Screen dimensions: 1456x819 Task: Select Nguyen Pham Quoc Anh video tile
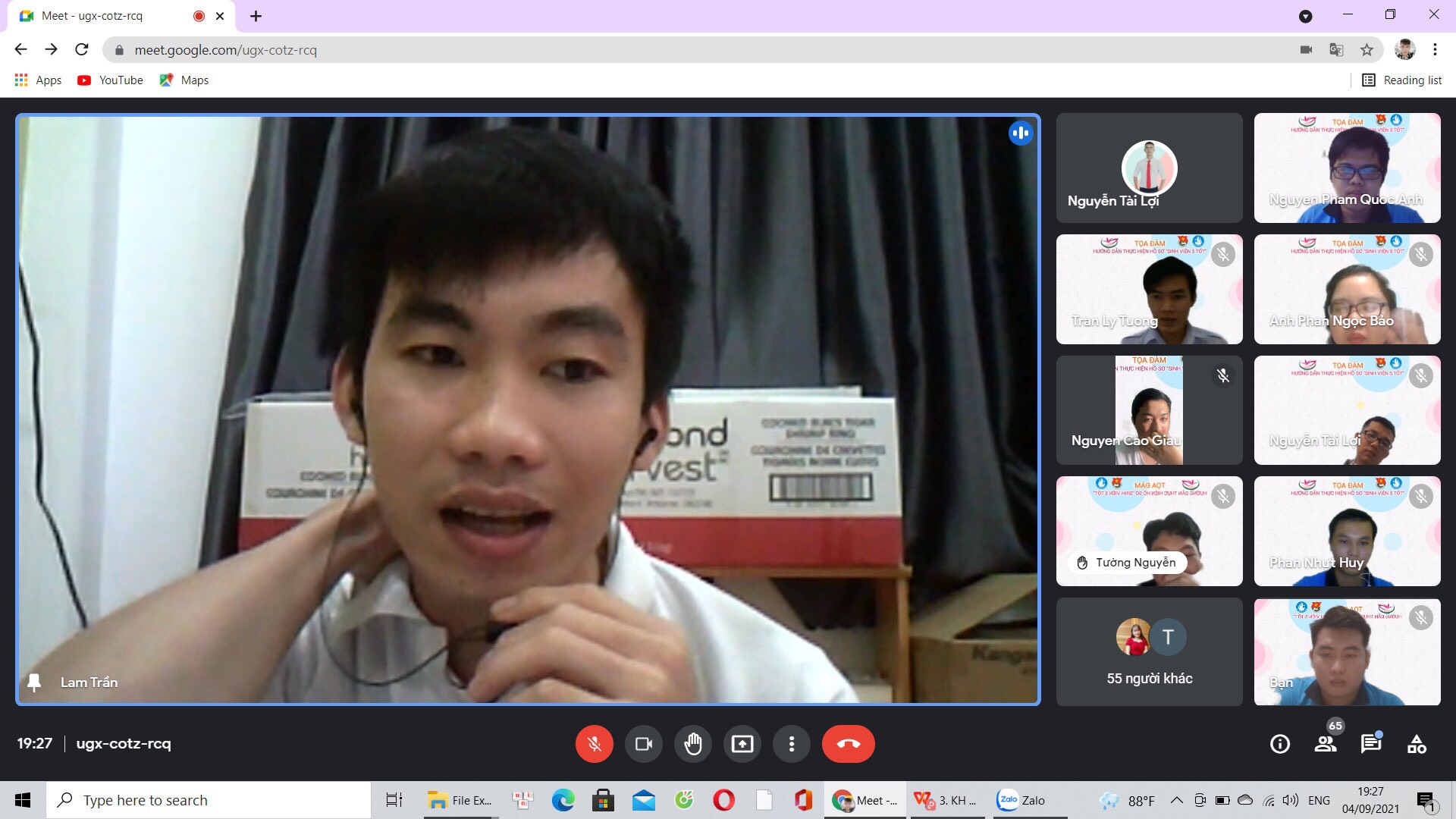tap(1347, 168)
